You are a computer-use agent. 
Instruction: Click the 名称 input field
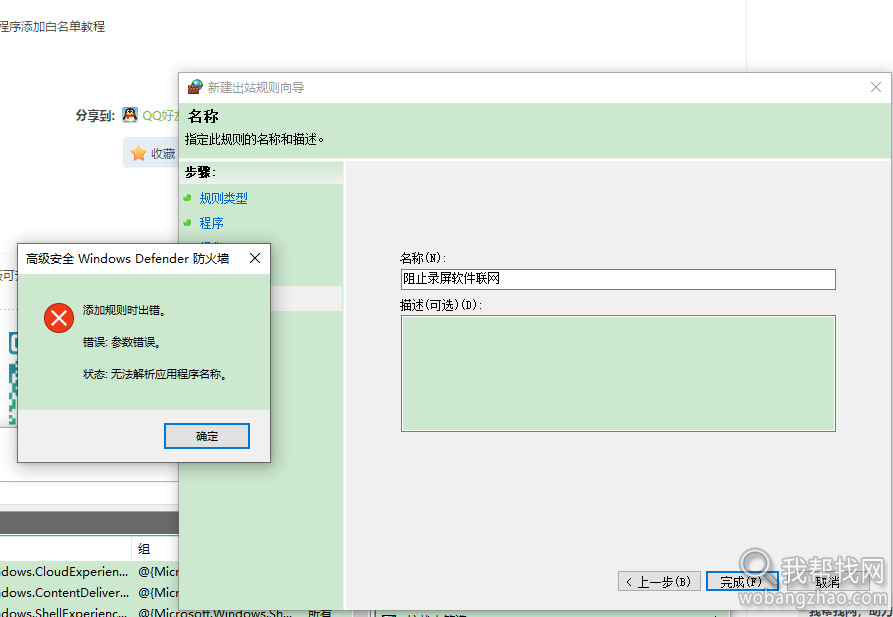coord(618,279)
